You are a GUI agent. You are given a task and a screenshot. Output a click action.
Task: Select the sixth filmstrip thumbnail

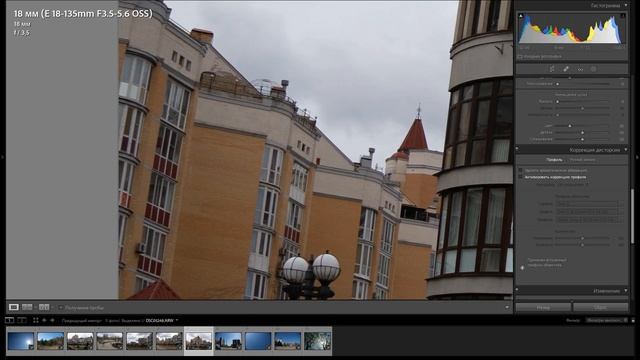pyautogui.click(x=169, y=341)
